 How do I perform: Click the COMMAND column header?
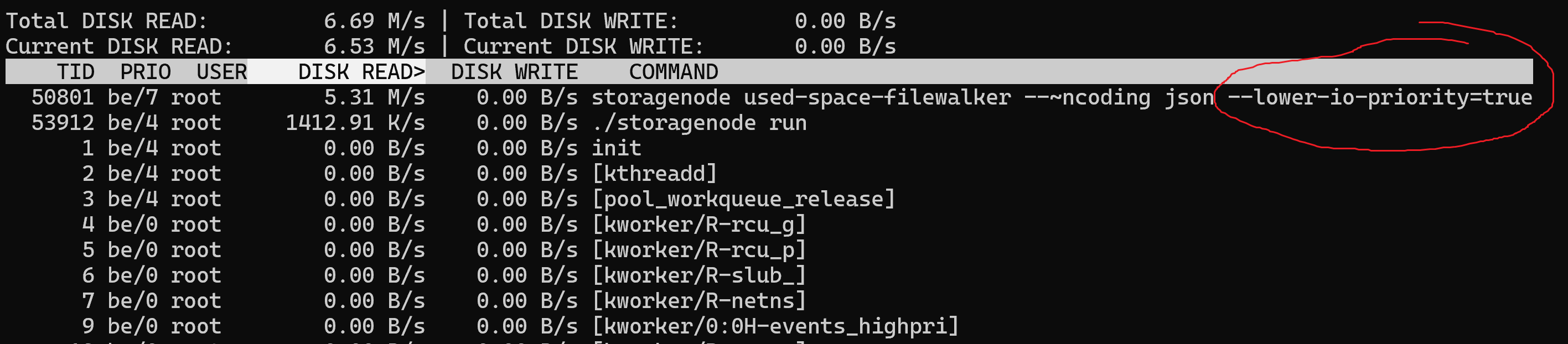coord(673,72)
